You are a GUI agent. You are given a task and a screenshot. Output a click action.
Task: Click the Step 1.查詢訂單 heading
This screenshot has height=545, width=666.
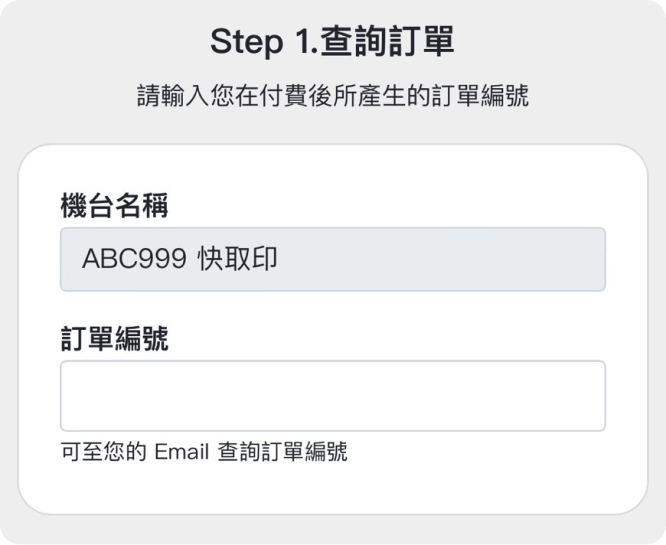pyautogui.click(x=332, y=42)
